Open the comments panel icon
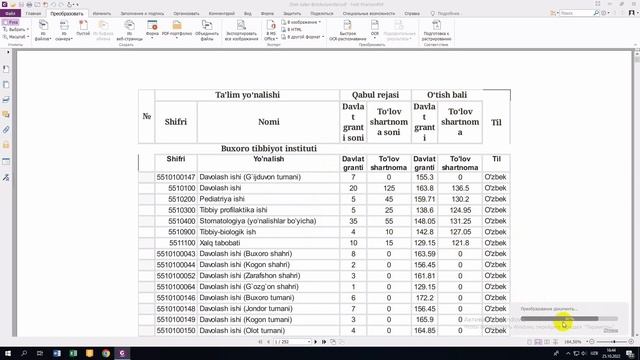Screen dimensions: 640x360 coord(6,115)
